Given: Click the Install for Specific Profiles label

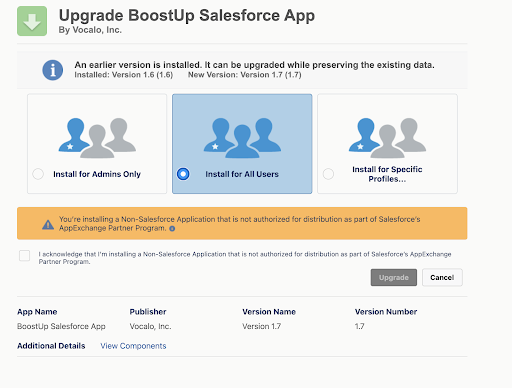Looking at the screenshot, I should [x=387, y=174].
